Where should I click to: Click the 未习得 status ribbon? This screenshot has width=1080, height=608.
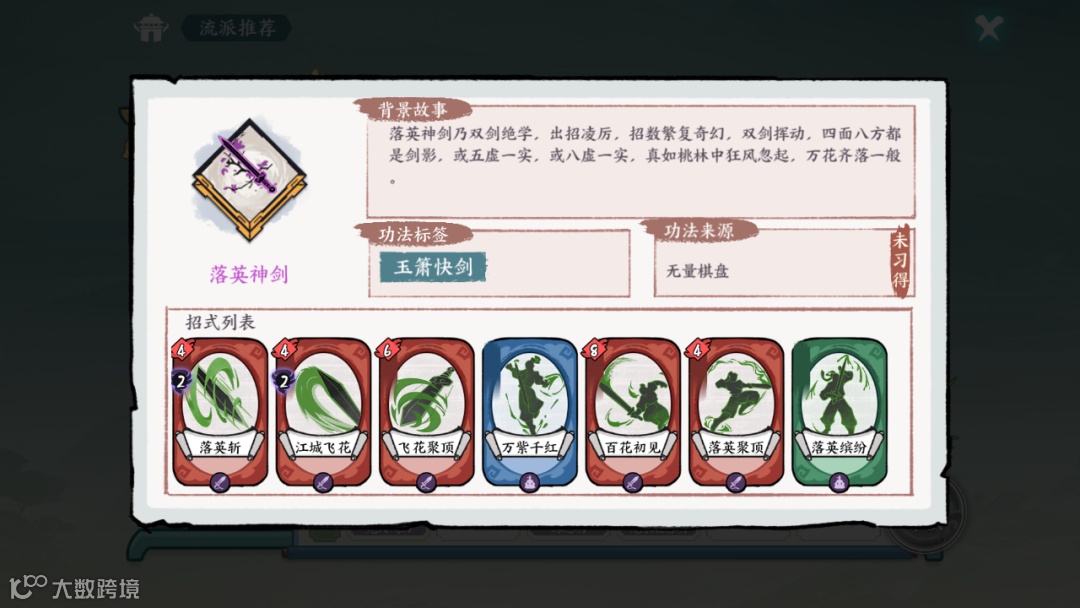click(x=900, y=261)
